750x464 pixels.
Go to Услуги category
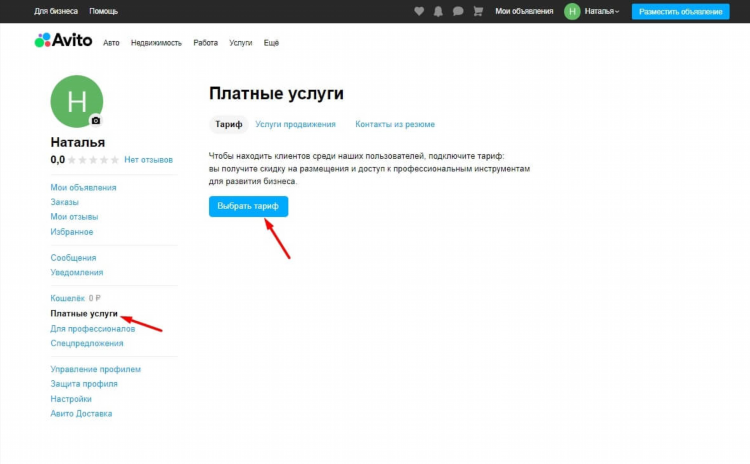(x=241, y=43)
